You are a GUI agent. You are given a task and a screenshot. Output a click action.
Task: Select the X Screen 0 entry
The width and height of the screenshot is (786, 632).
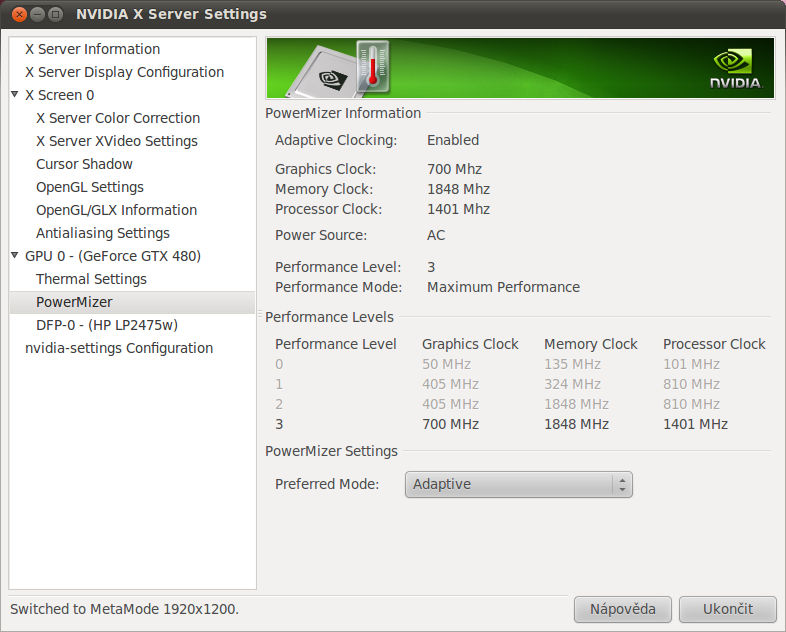click(x=60, y=95)
